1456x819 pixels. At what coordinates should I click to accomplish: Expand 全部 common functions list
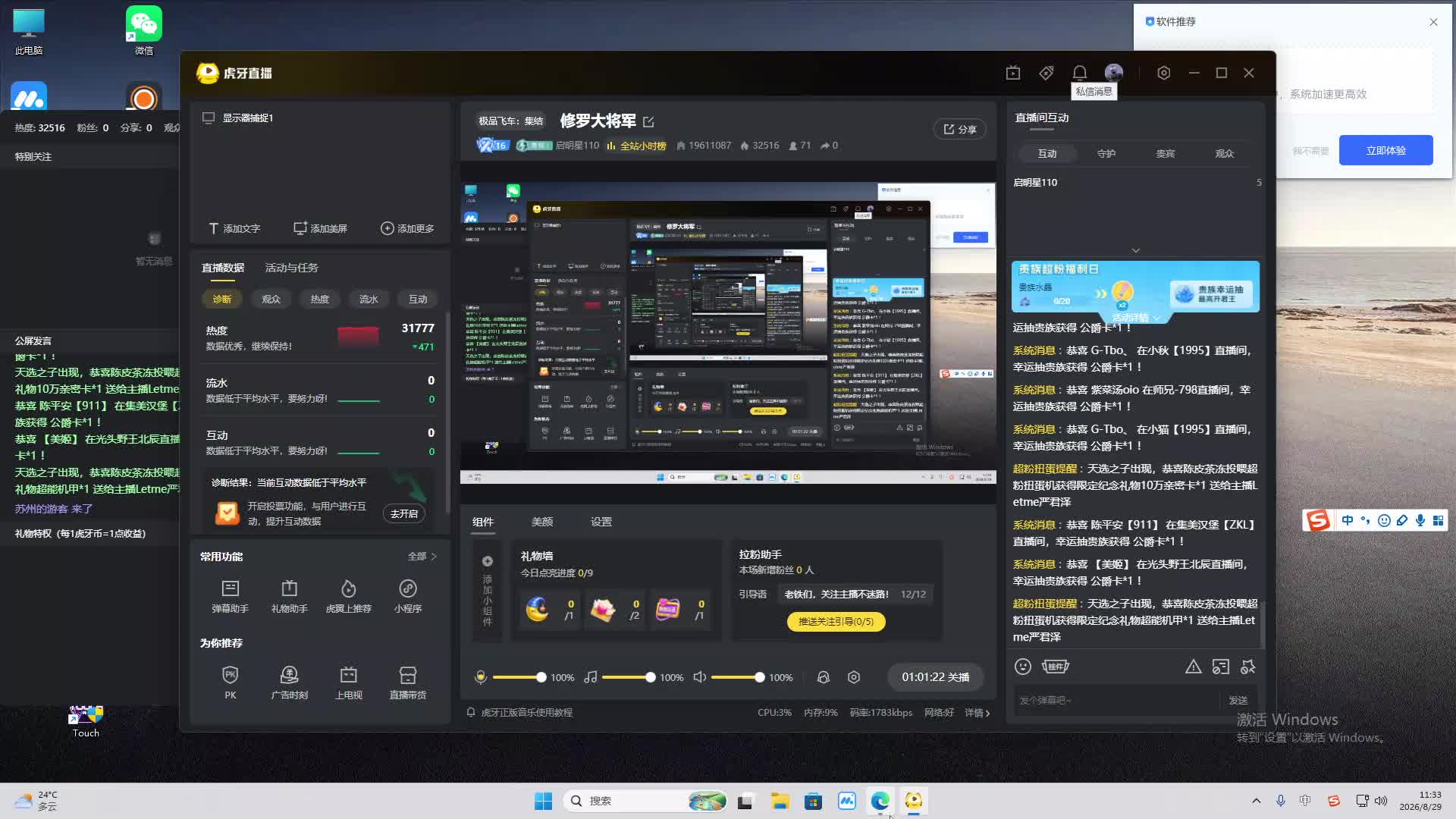pyautogui.click(x=422, y=557)
